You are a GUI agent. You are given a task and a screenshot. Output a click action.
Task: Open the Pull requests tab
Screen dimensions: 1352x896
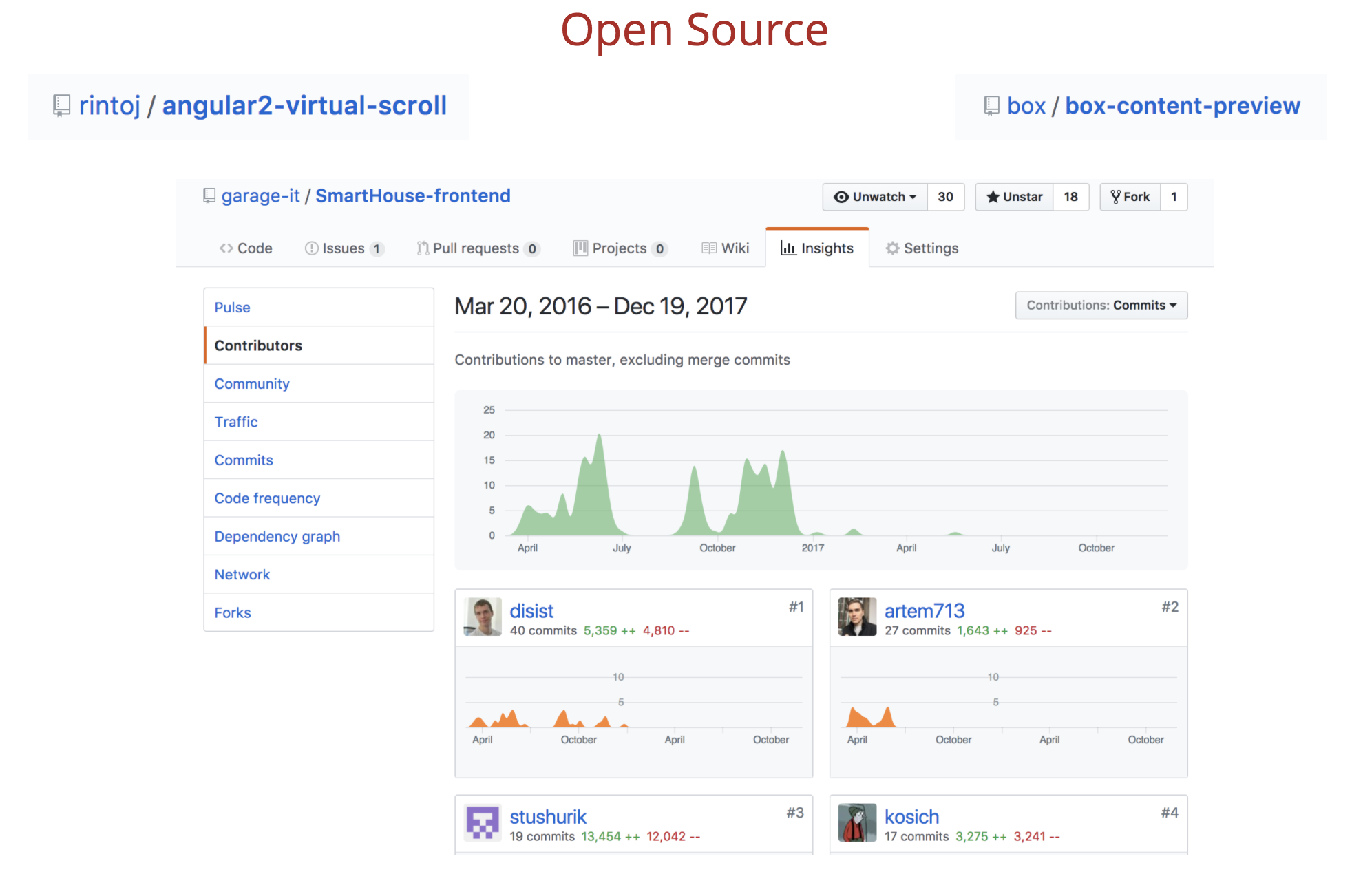[x=477, y=248]
